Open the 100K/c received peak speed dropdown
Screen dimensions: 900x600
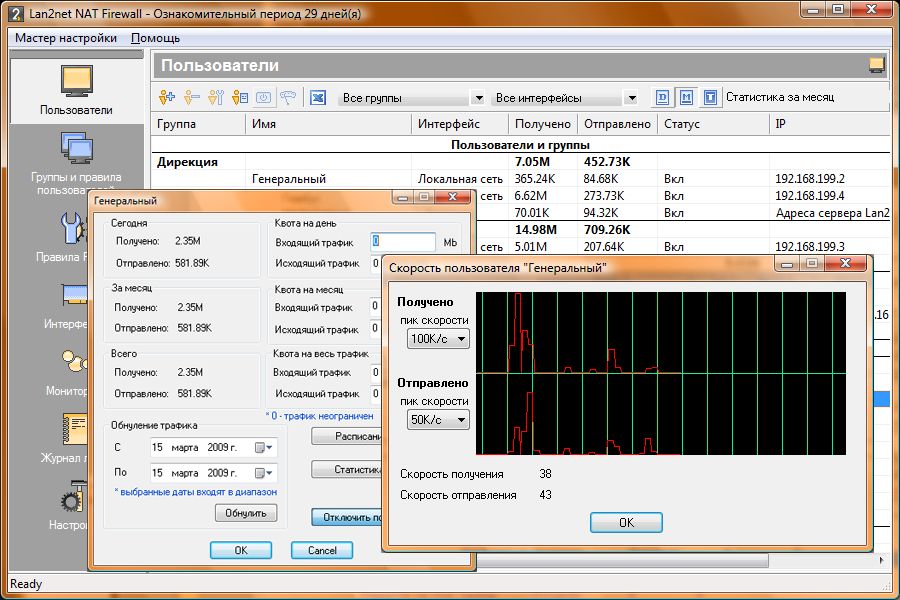pos(438,339)
